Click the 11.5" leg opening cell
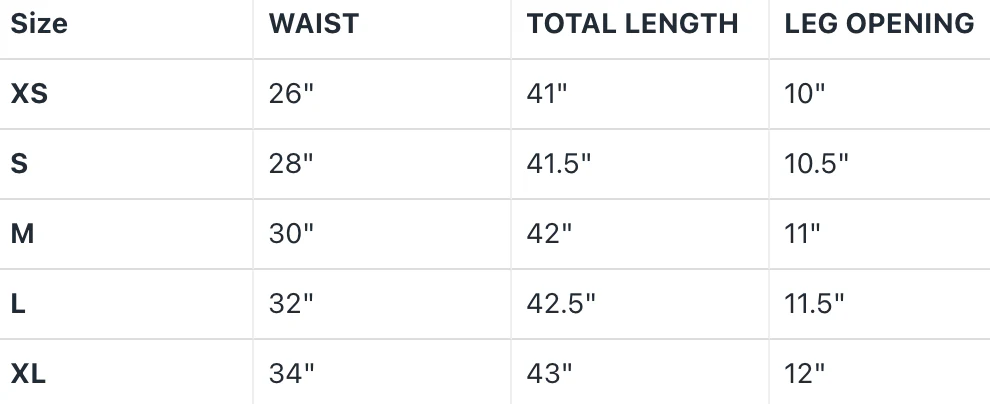 pos(815,304)
